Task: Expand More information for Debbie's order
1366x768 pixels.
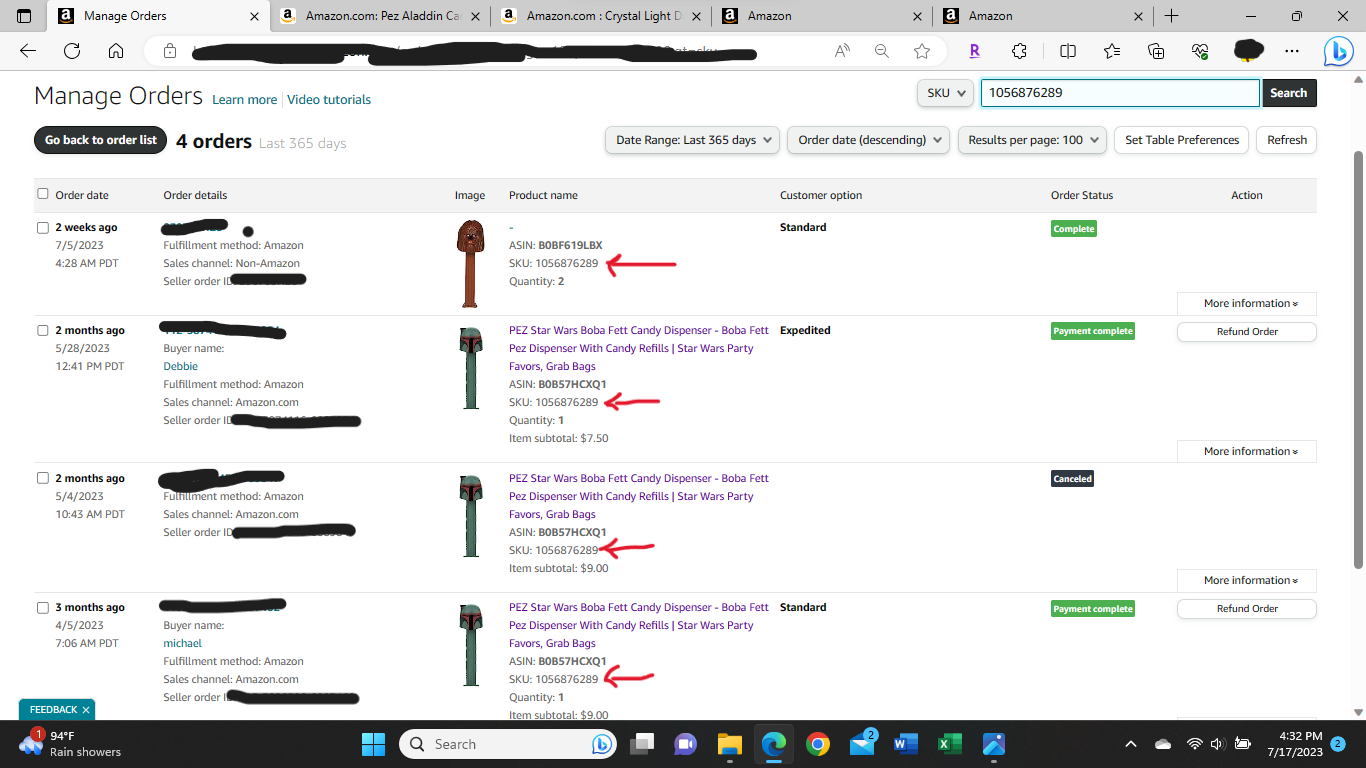Action: 1246,452
